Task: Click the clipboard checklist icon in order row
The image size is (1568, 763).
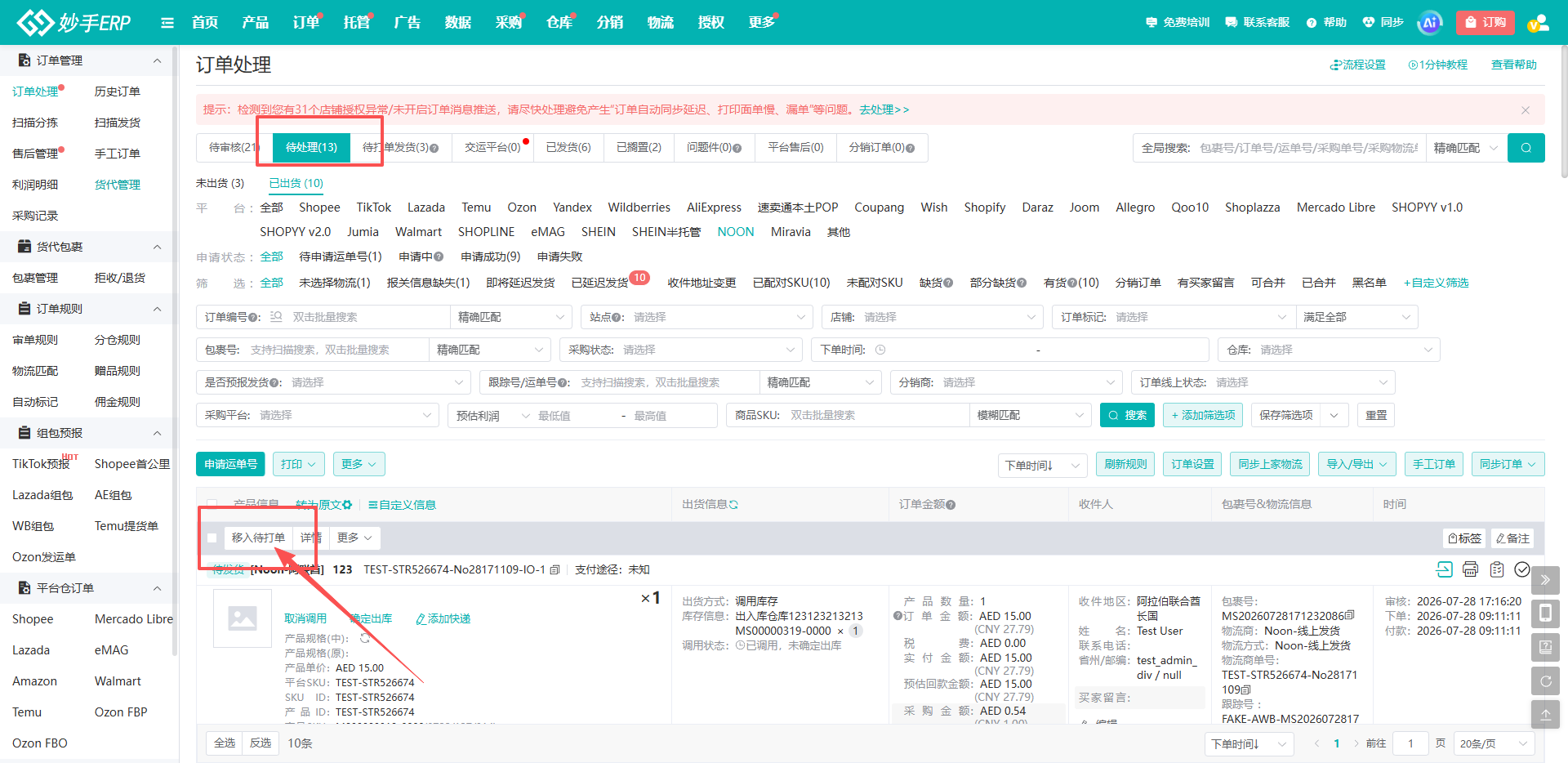Action: coord(1496,569)
